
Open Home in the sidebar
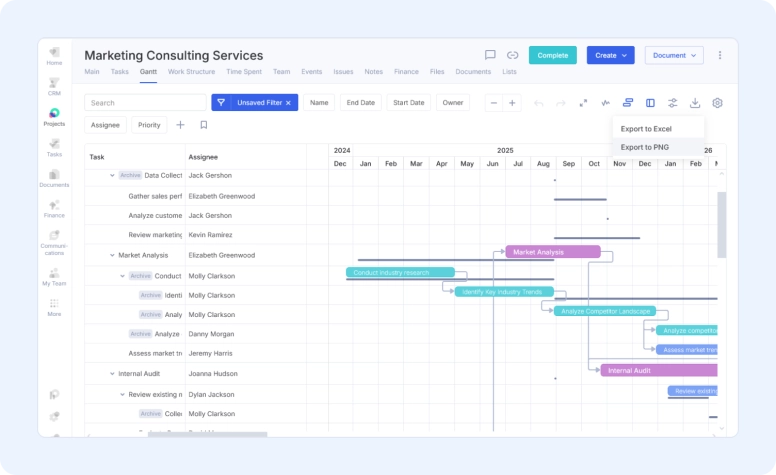click(x=54, y=56)
